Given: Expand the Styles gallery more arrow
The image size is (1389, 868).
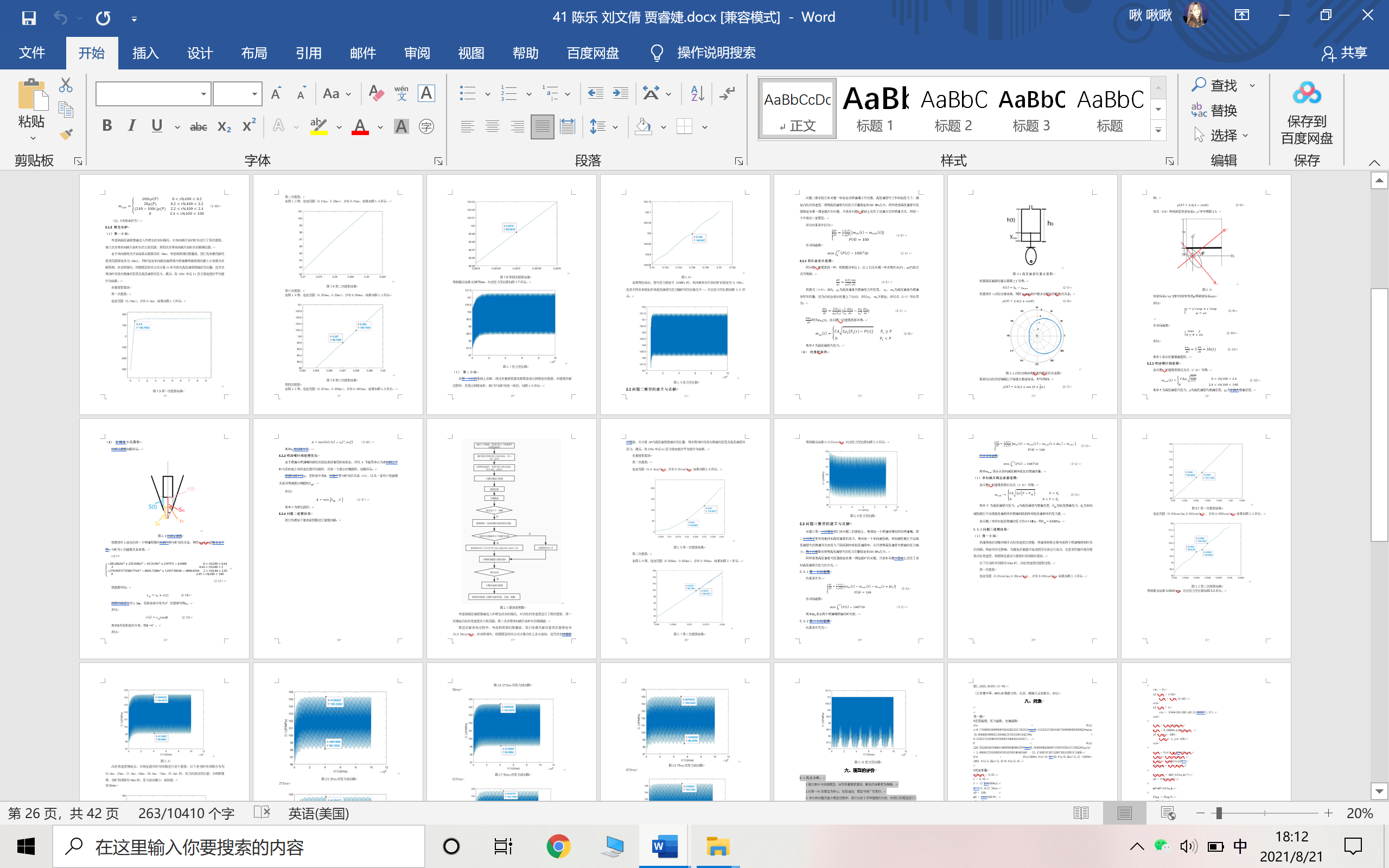Looking at the screenshot, I should tap(1158, 131).
